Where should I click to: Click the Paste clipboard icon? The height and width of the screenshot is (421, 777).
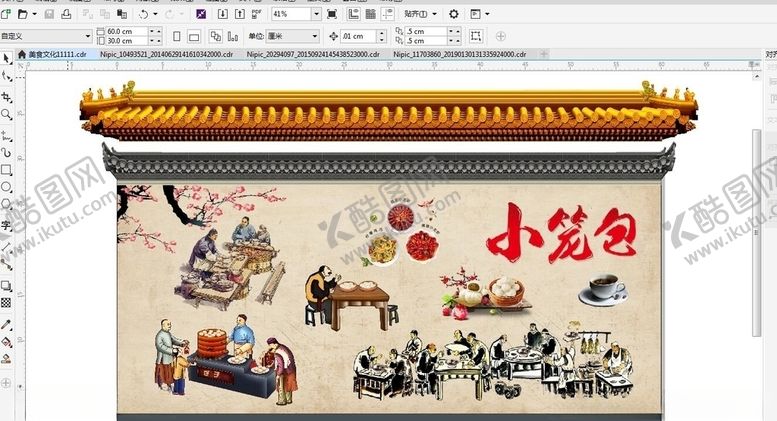[121, 14]
